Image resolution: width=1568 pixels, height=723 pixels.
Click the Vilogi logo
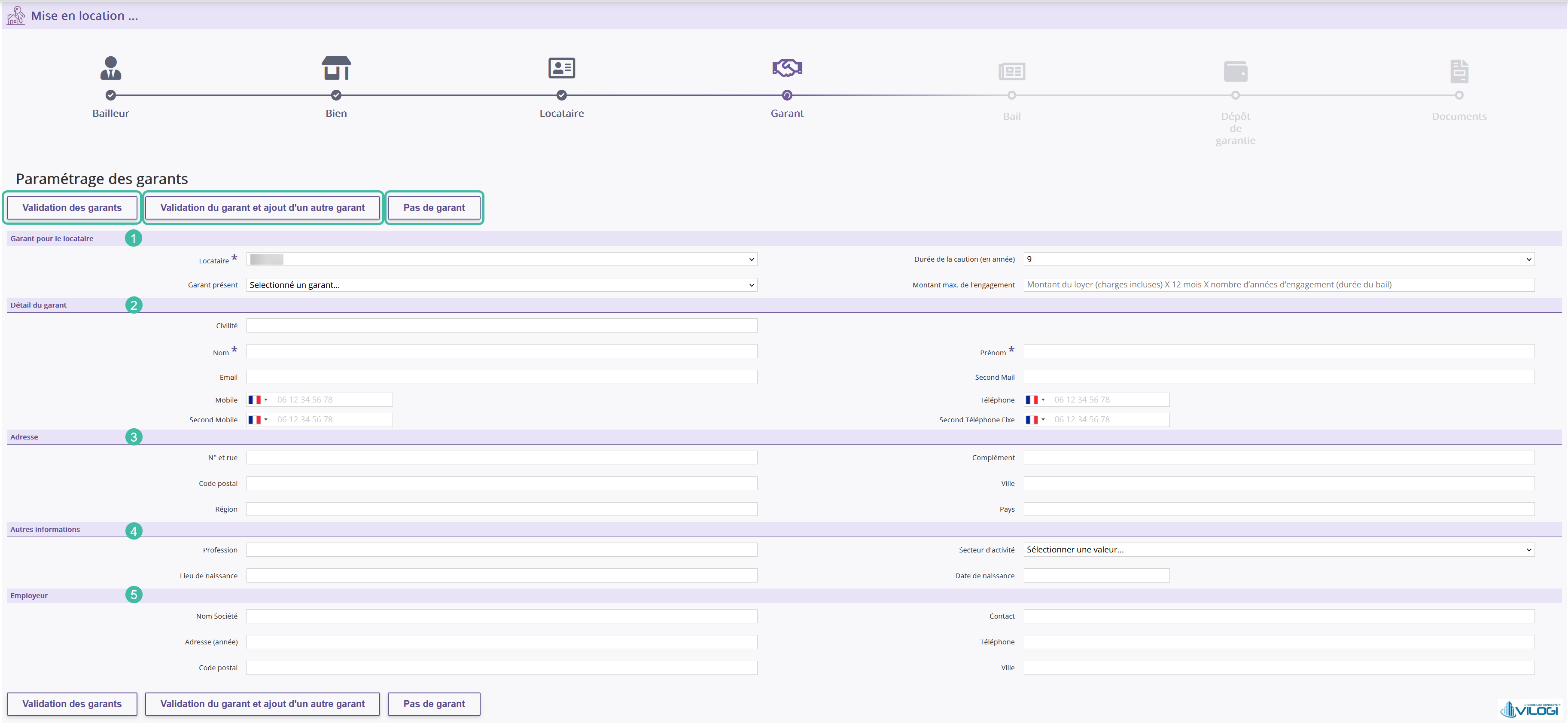tap(1530, 709)
